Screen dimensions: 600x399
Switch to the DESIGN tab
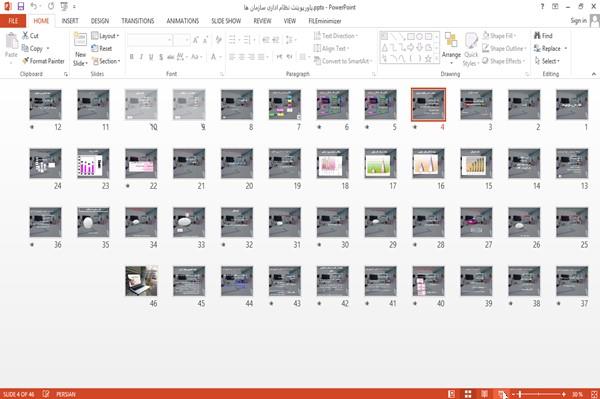coord(99,21)
